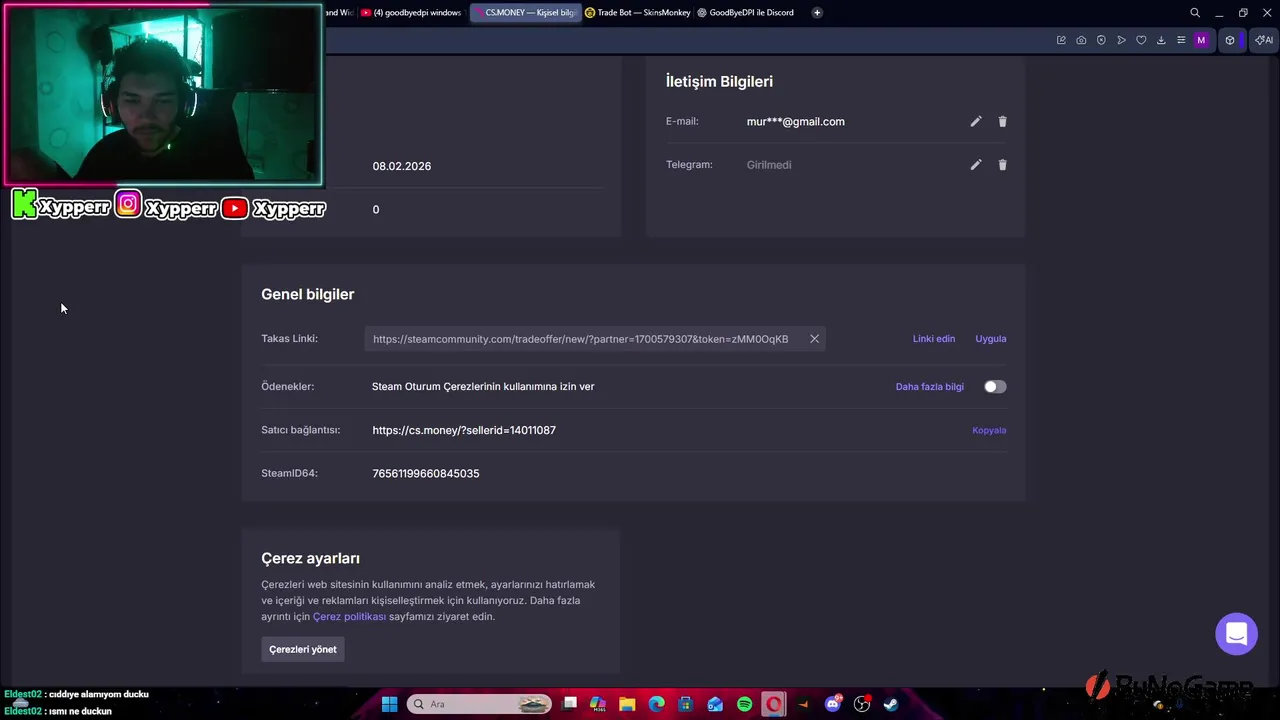Click the Opera icon in taskbar
The height and width of the screenshot is (720, 1280).
[774, 704]
